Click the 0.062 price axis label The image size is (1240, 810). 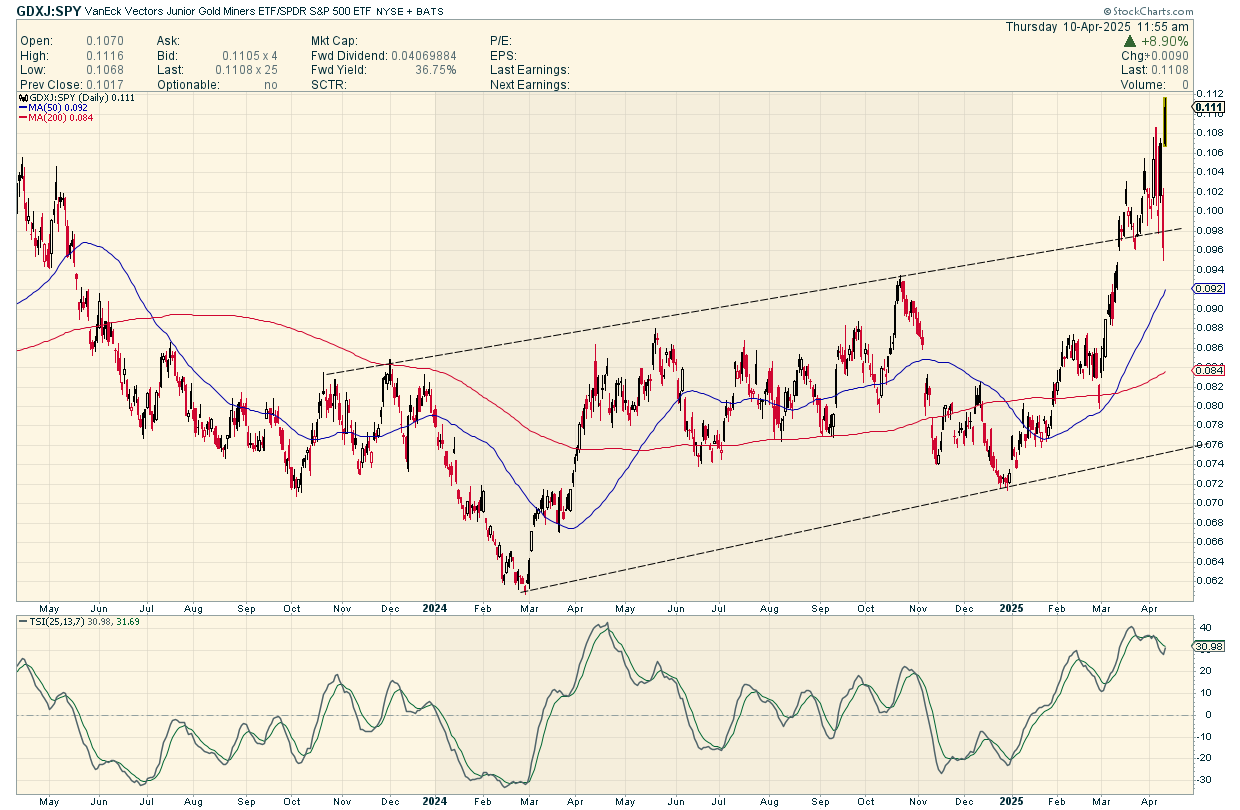pyautogui.click(x=1211, y=581)
